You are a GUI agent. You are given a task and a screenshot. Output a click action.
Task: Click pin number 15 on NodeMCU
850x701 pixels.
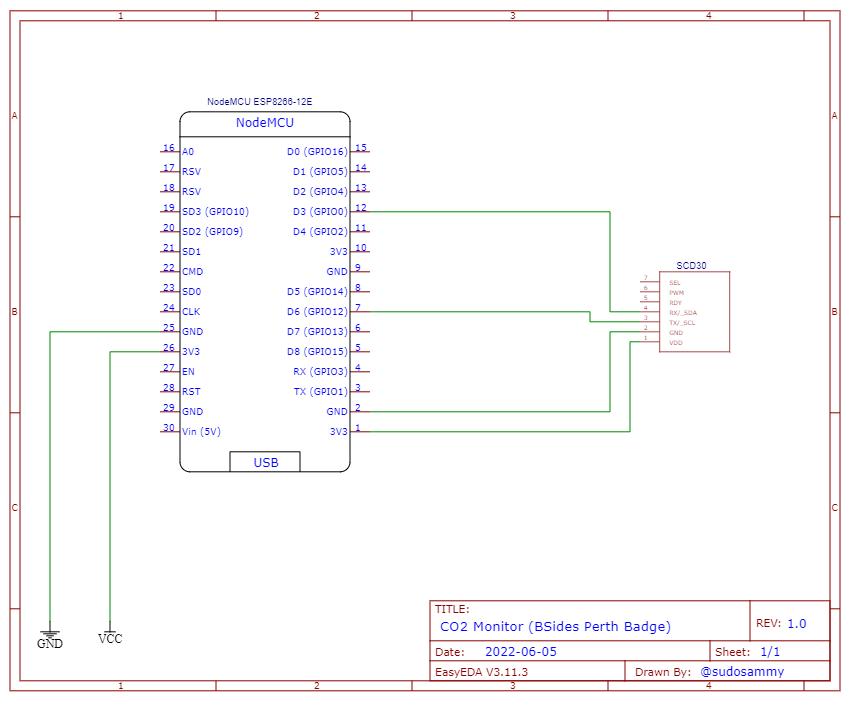(x=361, y=147)
